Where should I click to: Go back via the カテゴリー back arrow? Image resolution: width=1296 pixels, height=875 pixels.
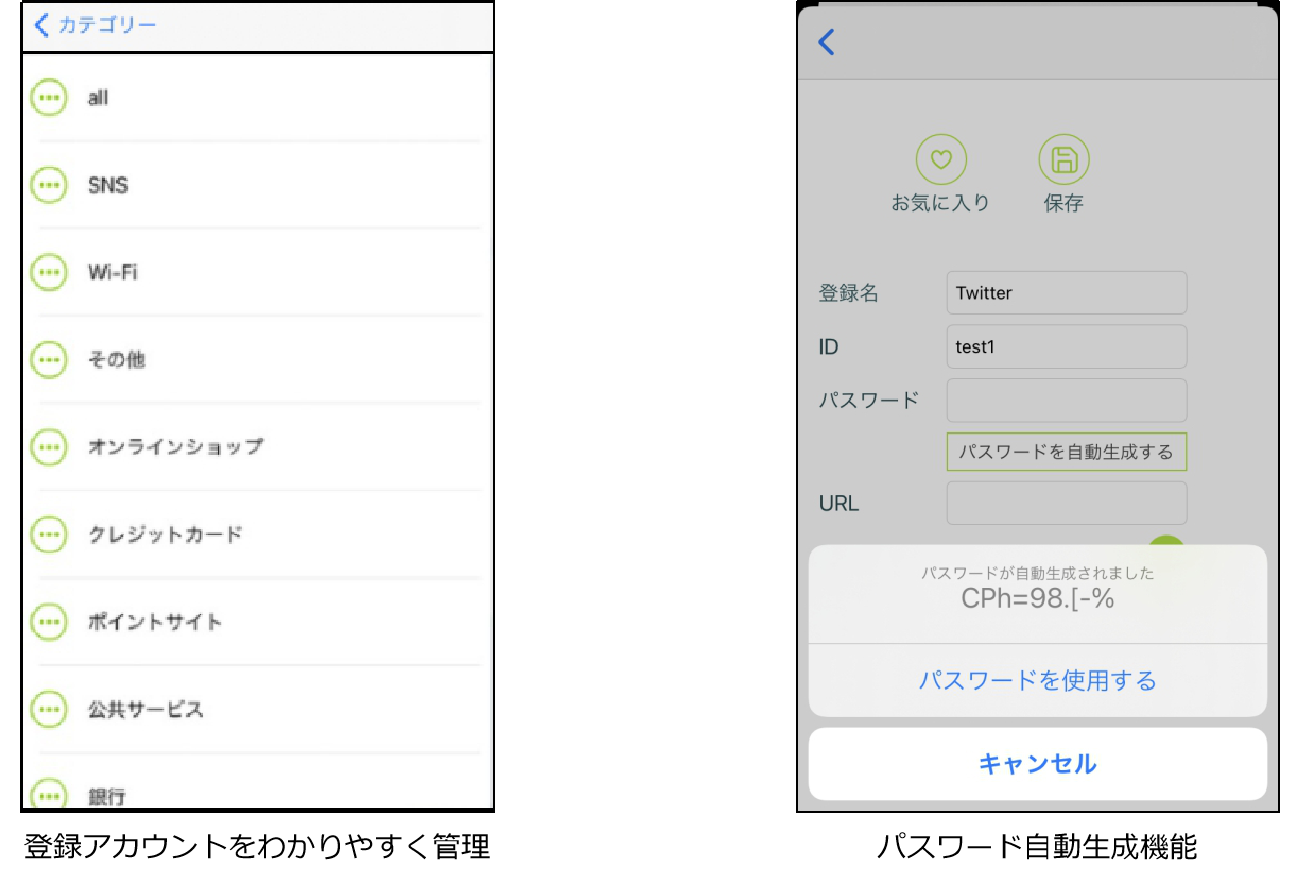(x=41, y=25)
